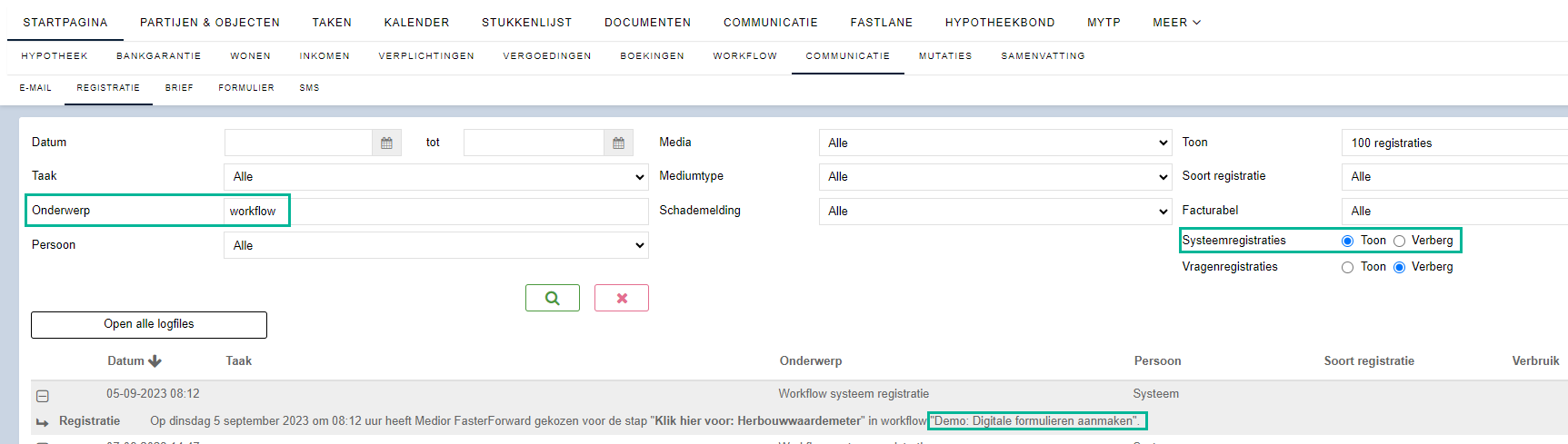Run search with the green magnifier button

pos(553,298)
